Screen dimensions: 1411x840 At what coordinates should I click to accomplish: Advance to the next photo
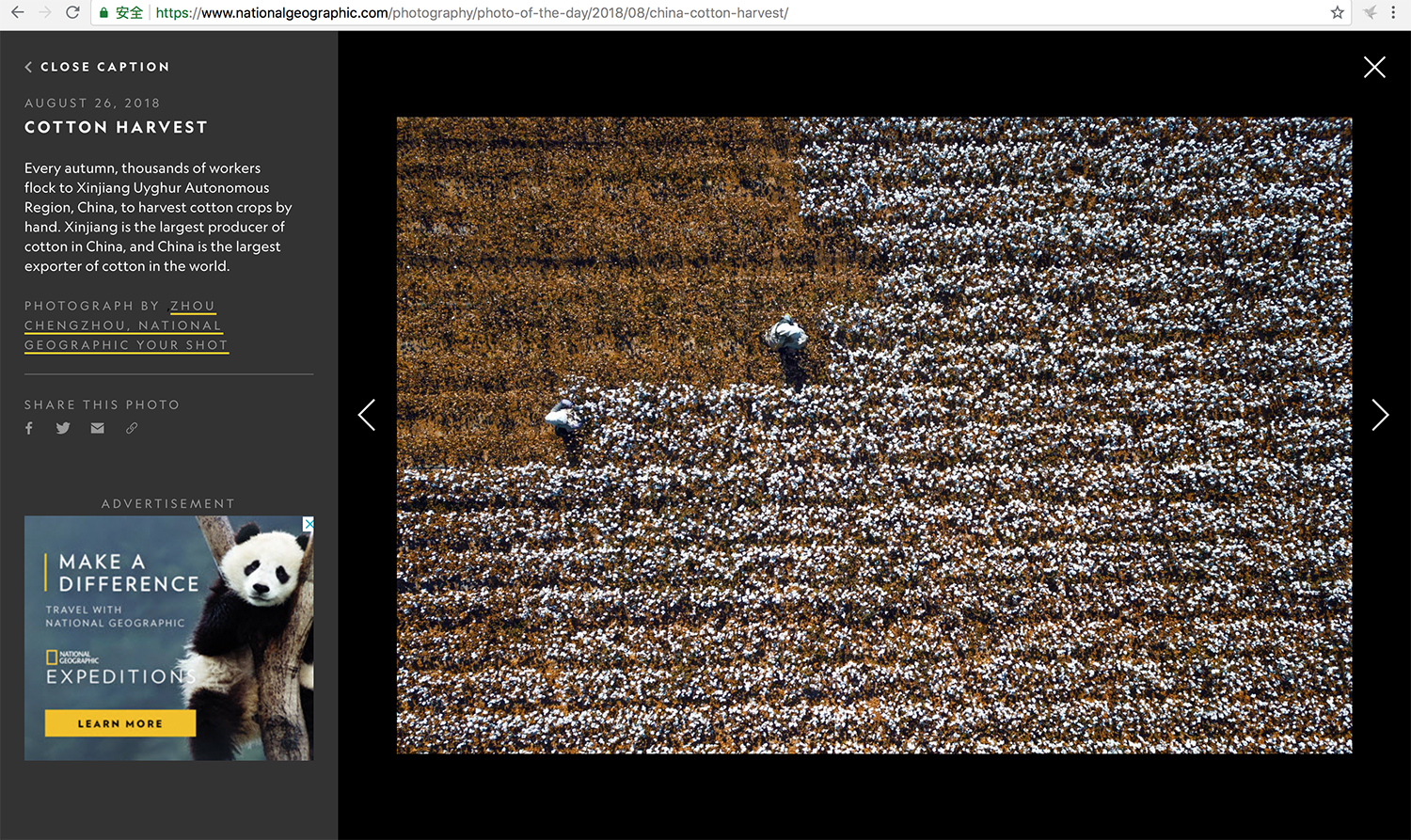(x=1379, y=415)
